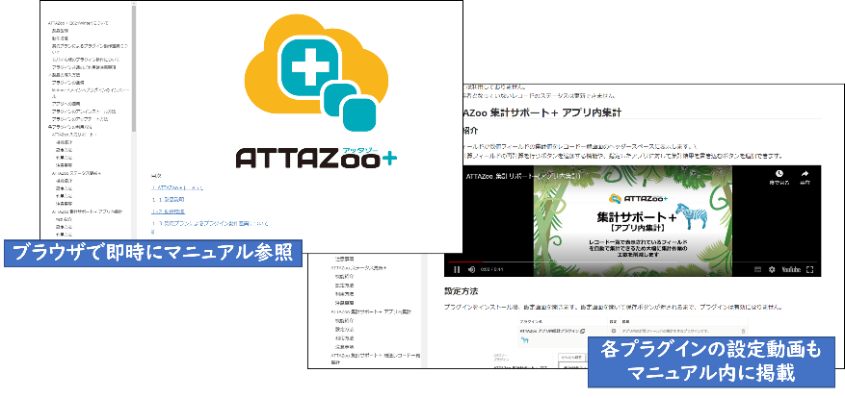Open table-of-contents link 1.3 about plugin contracts
This screenshot has width=845, height=398.
209,223
